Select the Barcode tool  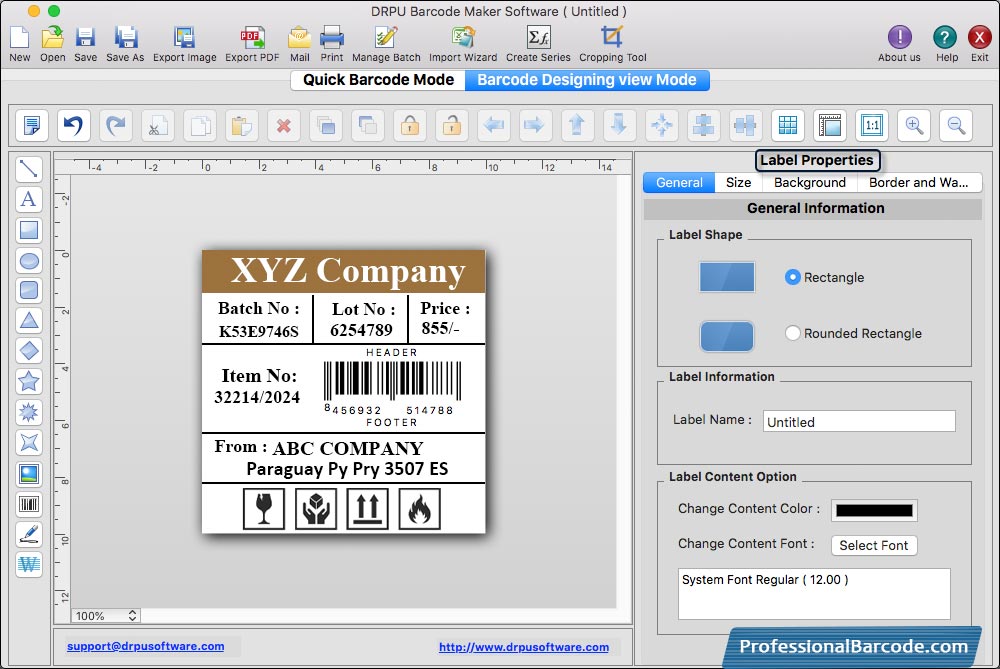point(29,504)
